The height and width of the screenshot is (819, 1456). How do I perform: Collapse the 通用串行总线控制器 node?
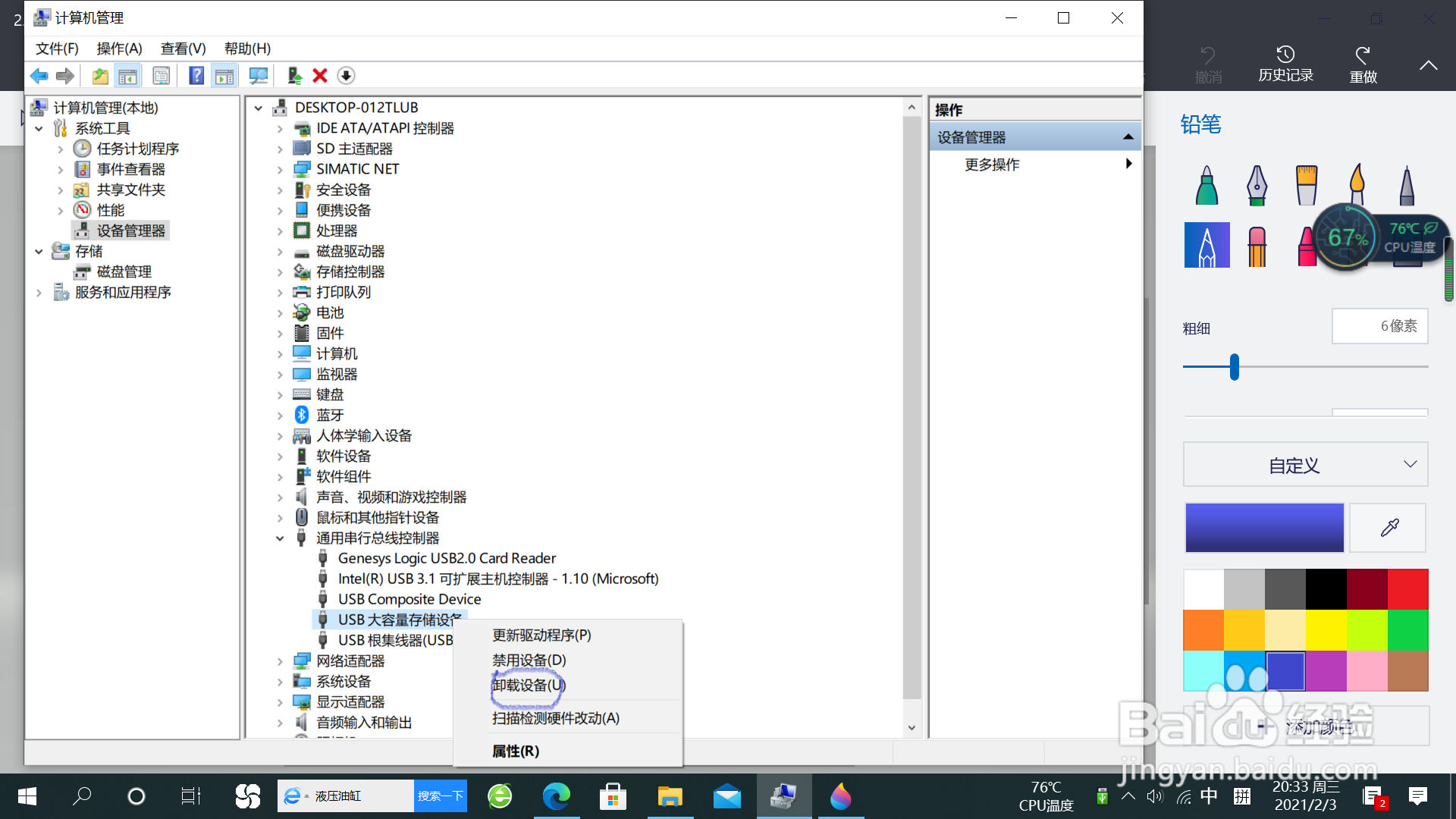coord(279,538)
